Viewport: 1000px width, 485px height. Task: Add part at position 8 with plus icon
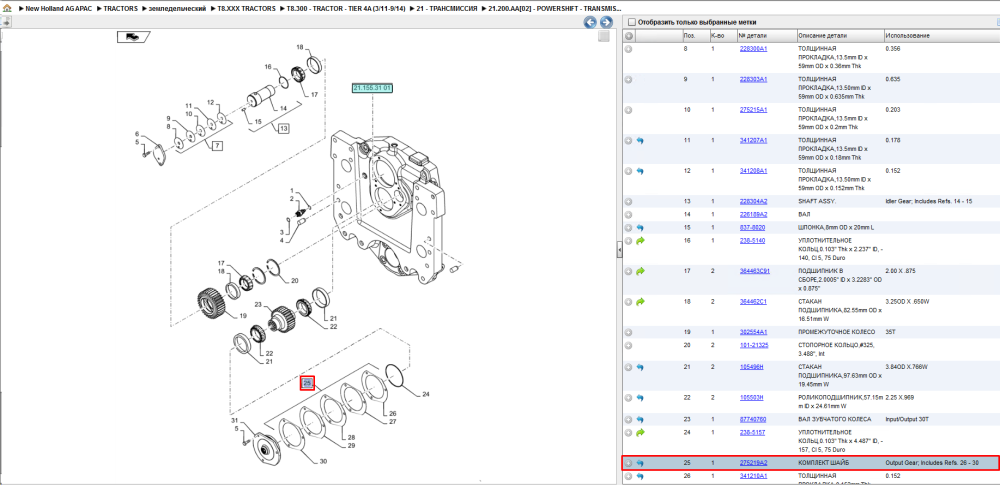coord(629,48)
